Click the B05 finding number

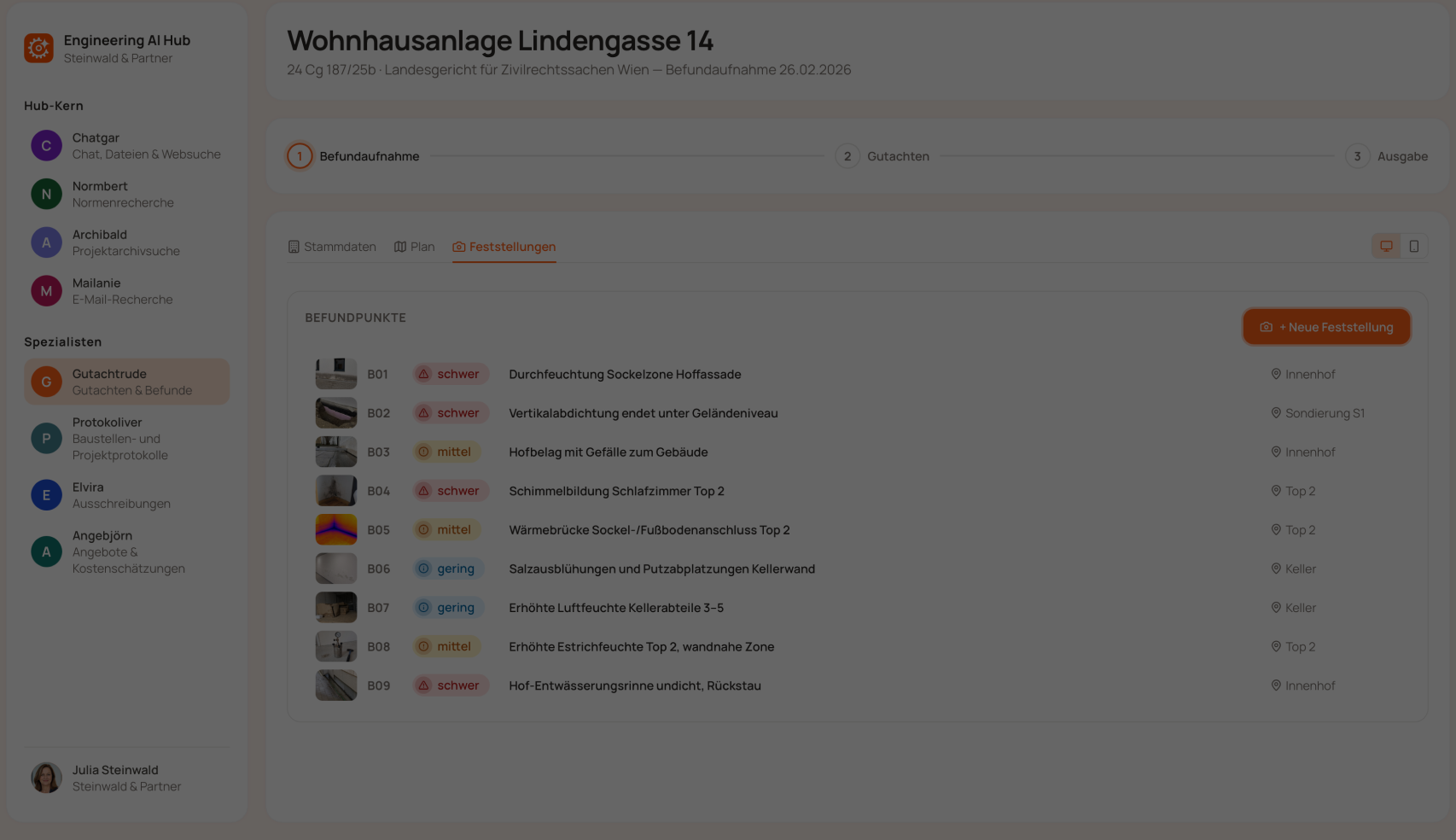tap(378, 530)
